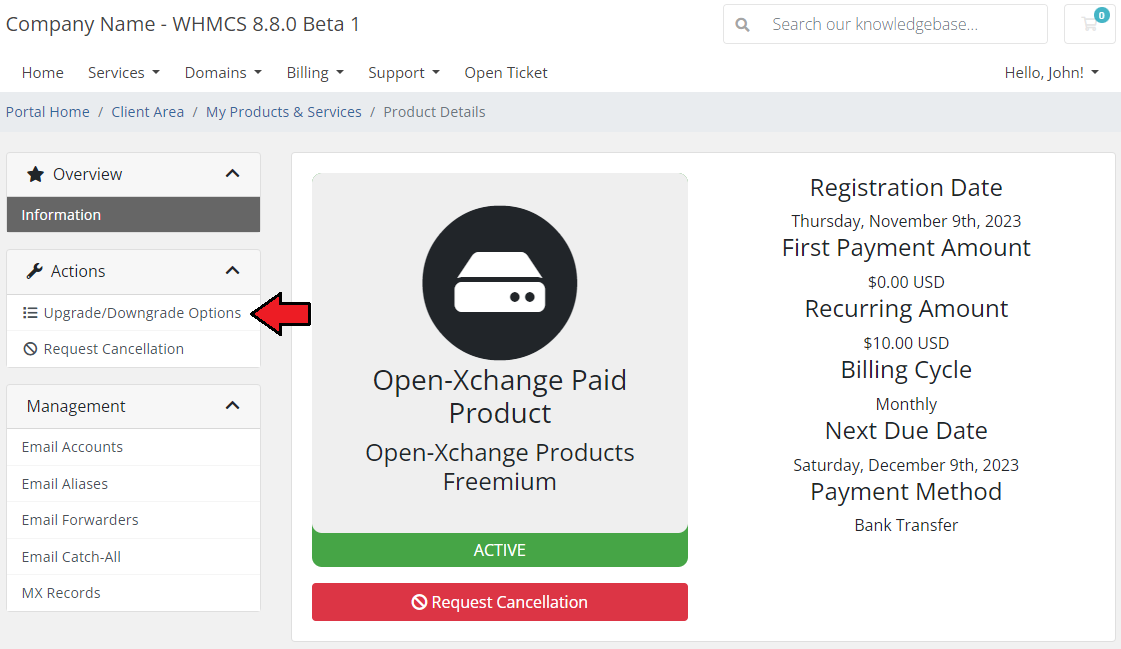The height and width of the screenshot is (649, 1121).
Task: Follow the Portal Home breadcrumb
Action: tap(48, 112)
